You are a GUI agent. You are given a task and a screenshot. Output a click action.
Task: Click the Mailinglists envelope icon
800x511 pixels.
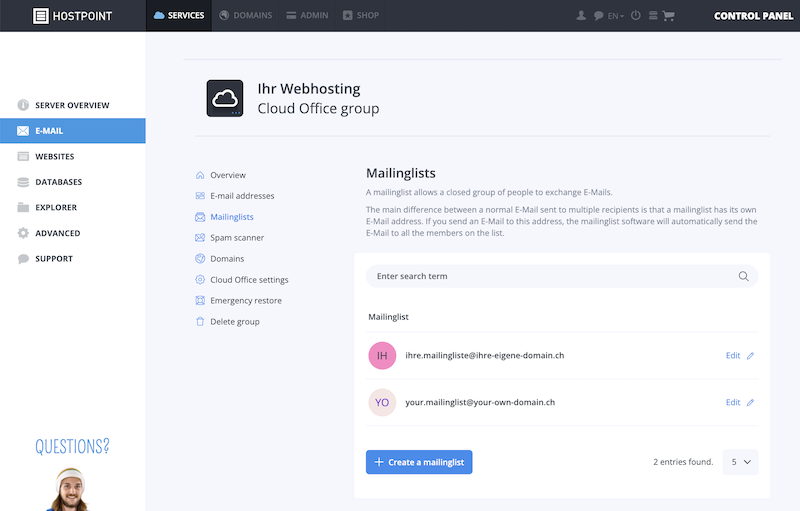[200, 217]
